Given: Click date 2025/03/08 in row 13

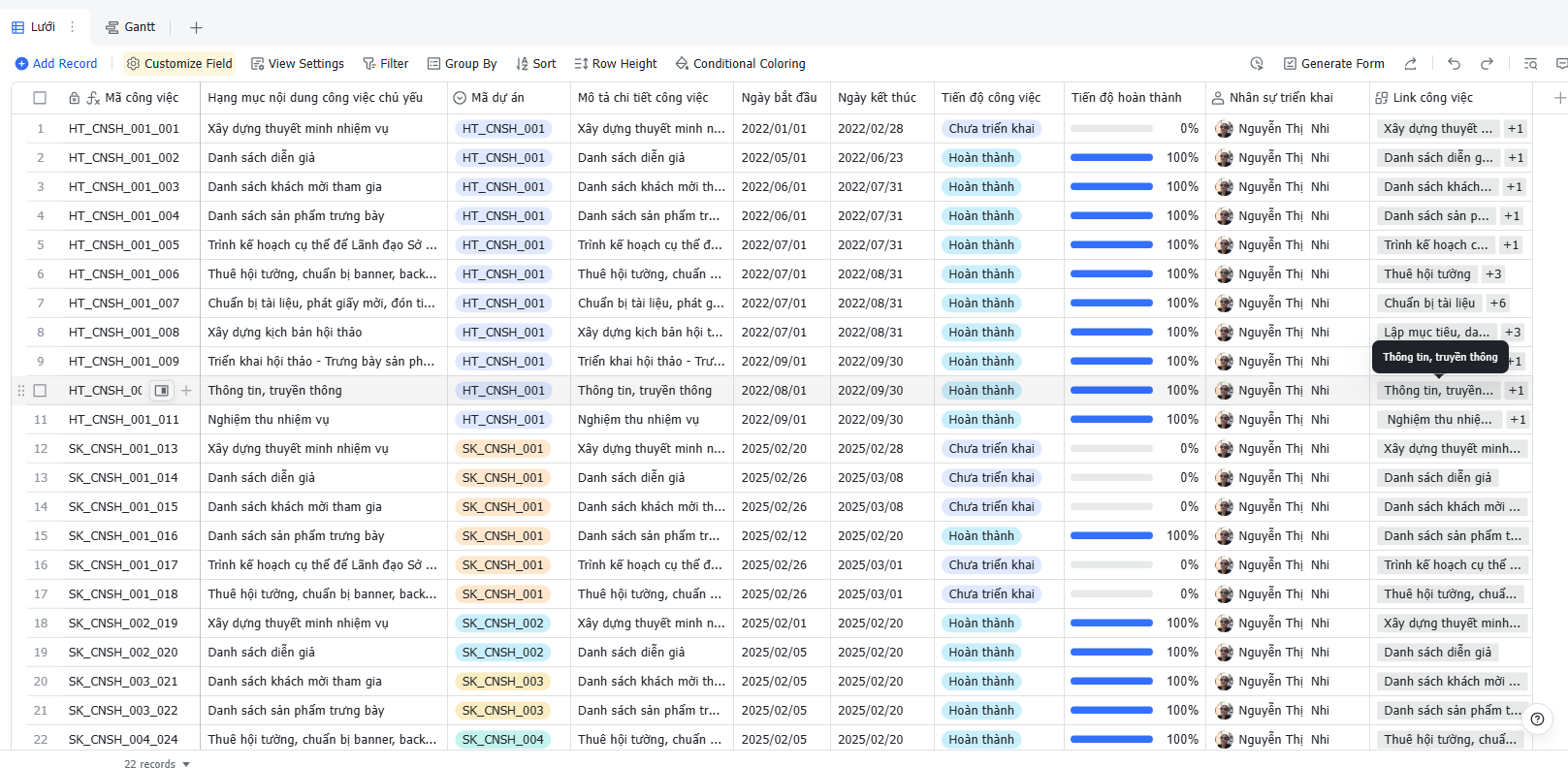Looking at the screenshot, I should point(870,477).
